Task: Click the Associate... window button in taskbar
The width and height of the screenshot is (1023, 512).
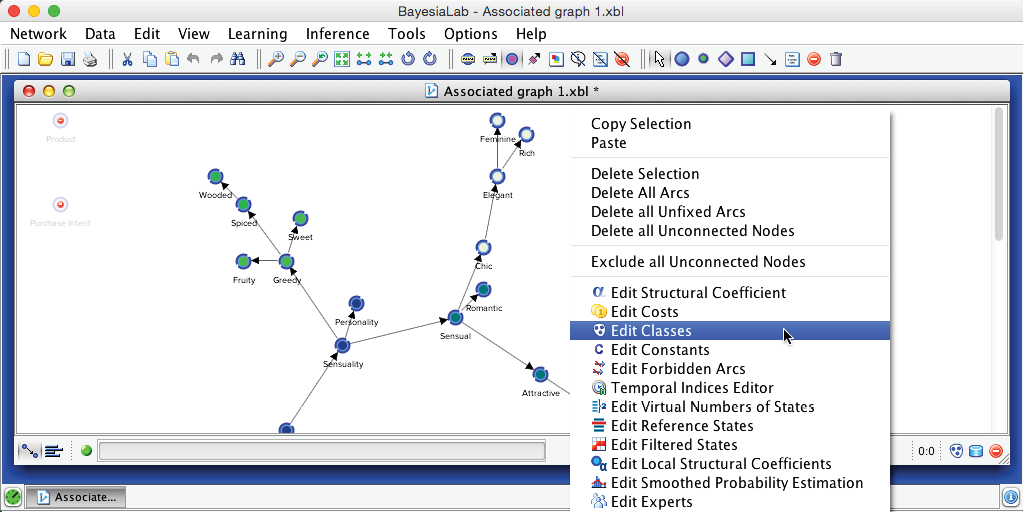Action: (75, 496)
